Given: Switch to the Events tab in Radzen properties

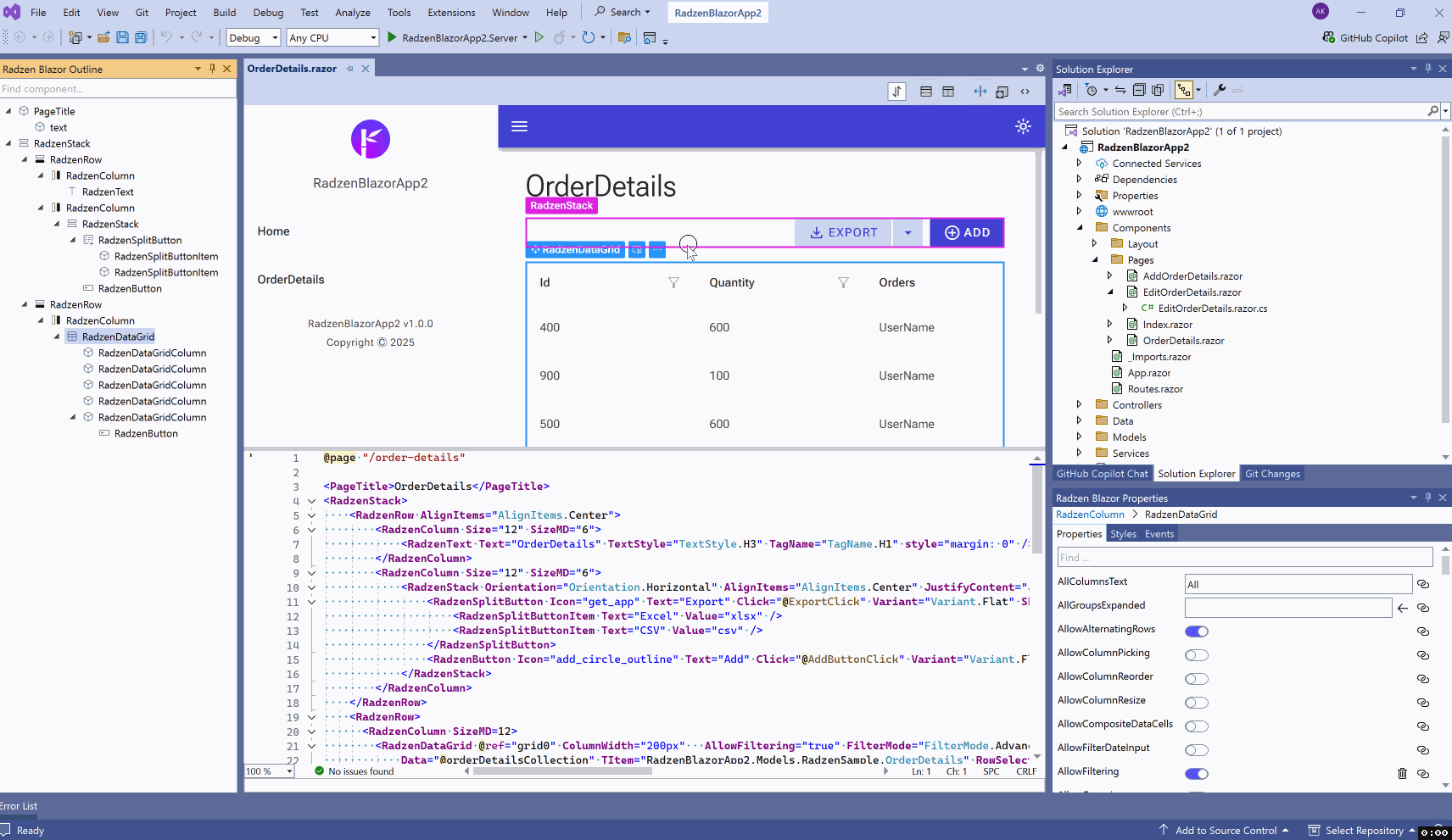Looking at the screenshot, I should pyautogui.click(x=1159, y=534).
